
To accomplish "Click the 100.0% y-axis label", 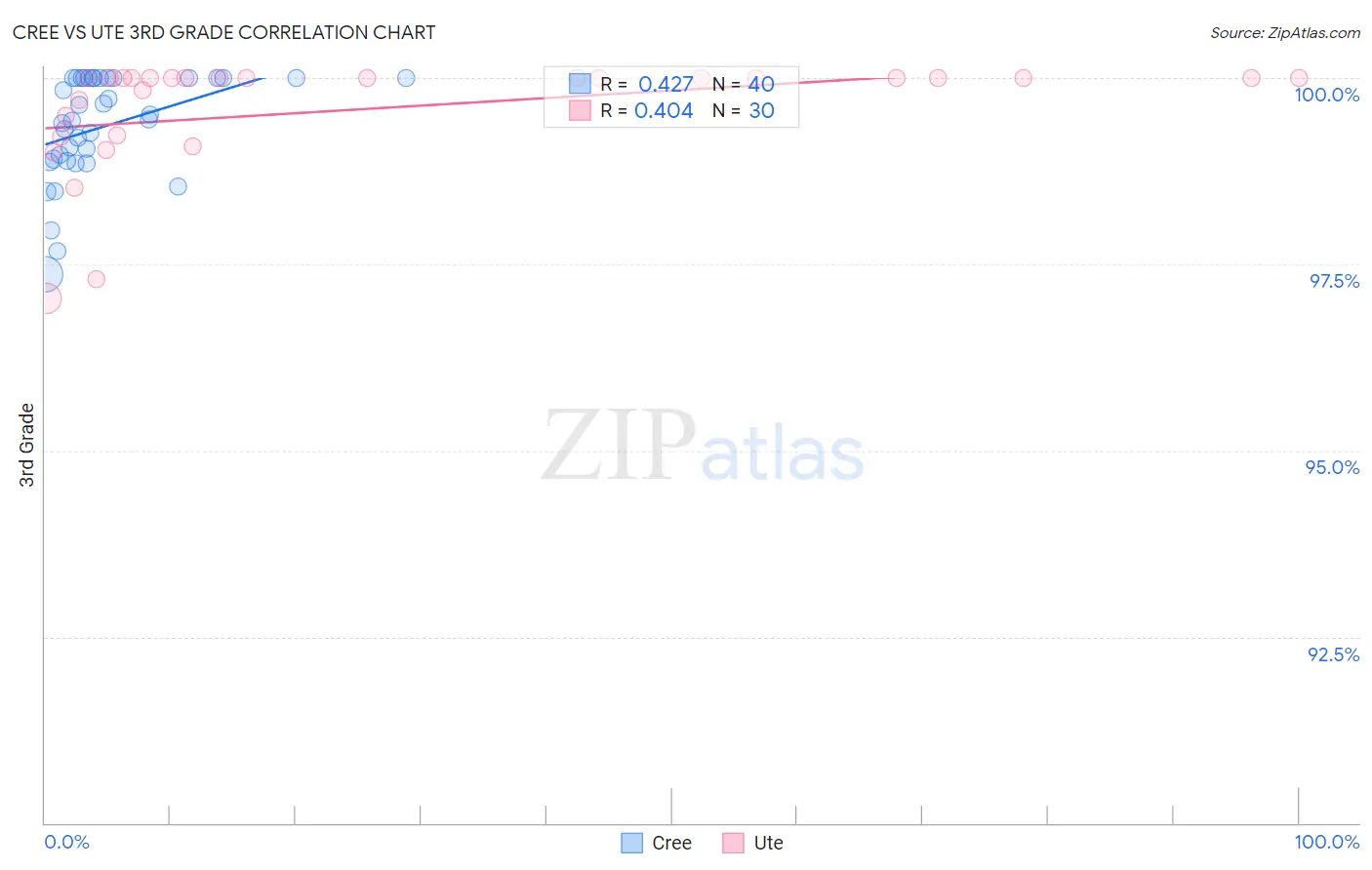I will point(1327,95).
